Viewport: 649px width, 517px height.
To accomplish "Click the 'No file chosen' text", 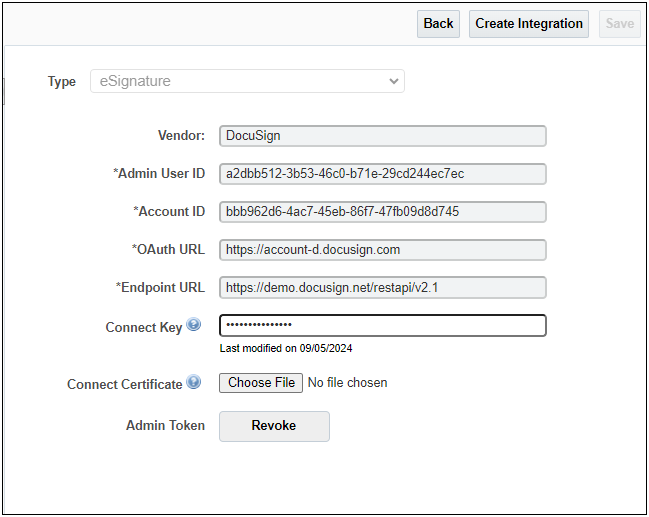I will point(348,383).
